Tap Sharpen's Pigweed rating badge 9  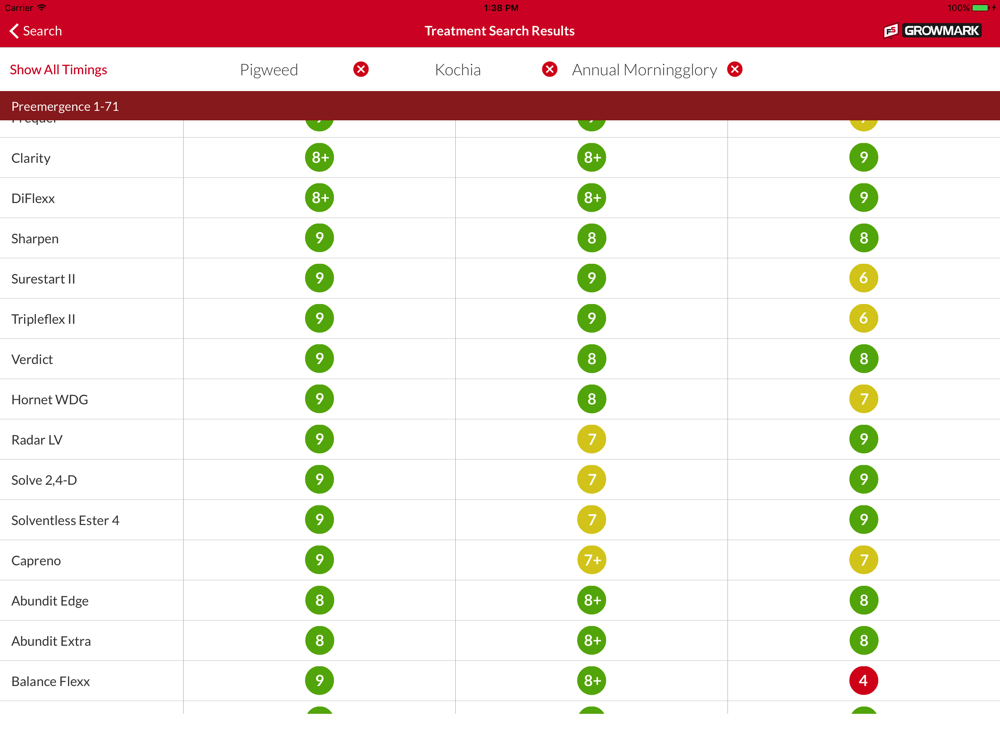coord(320,238)
